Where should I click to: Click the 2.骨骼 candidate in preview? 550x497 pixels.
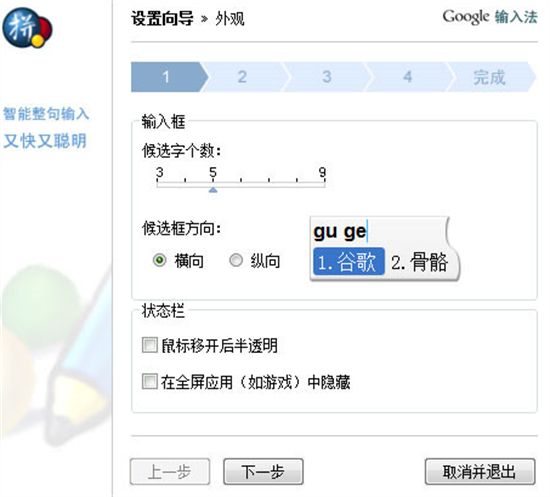(x=420, y=262)
